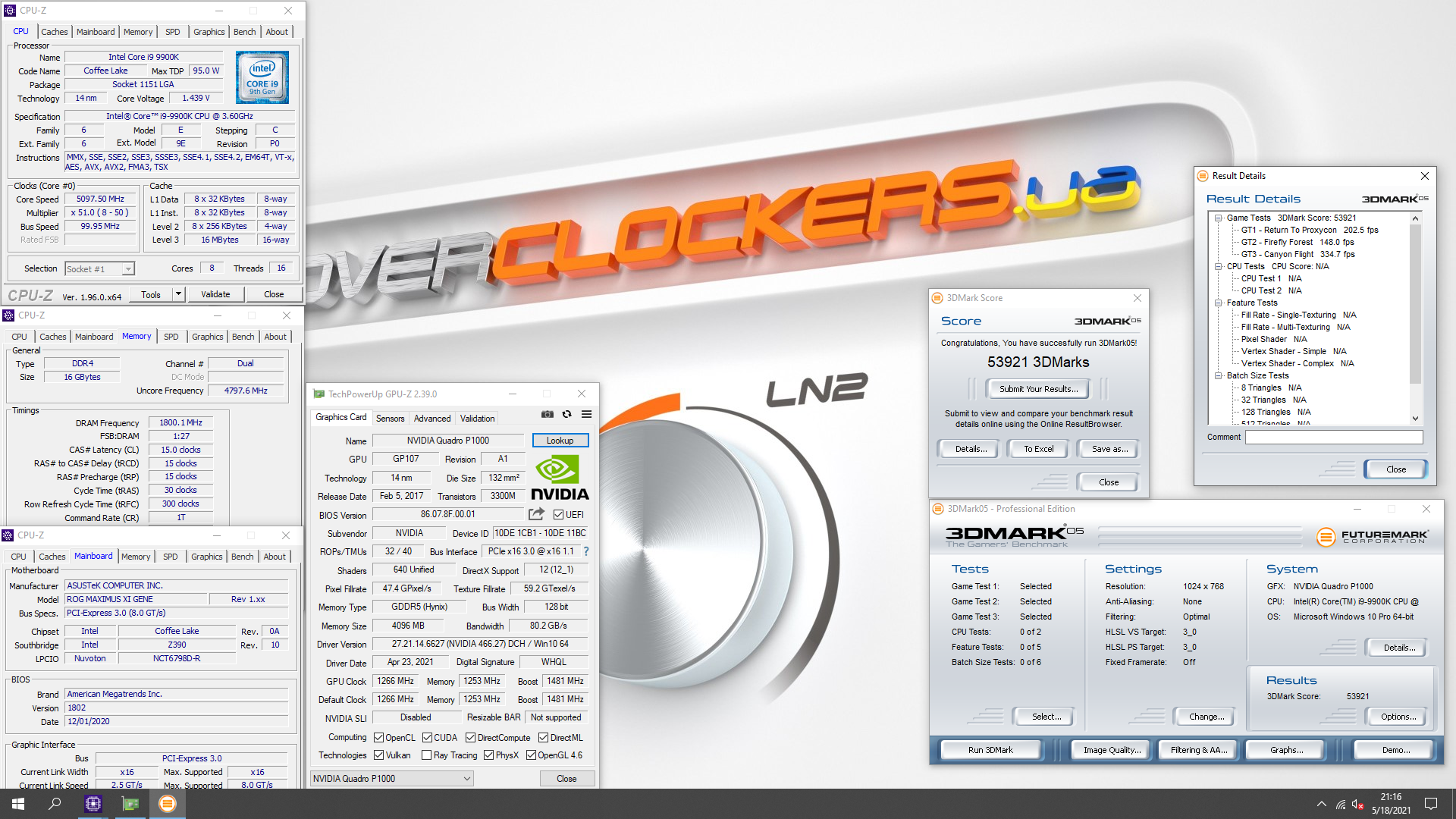
Task: Switch to Advanced tab in GPU-Z
Action: point(432,419)
